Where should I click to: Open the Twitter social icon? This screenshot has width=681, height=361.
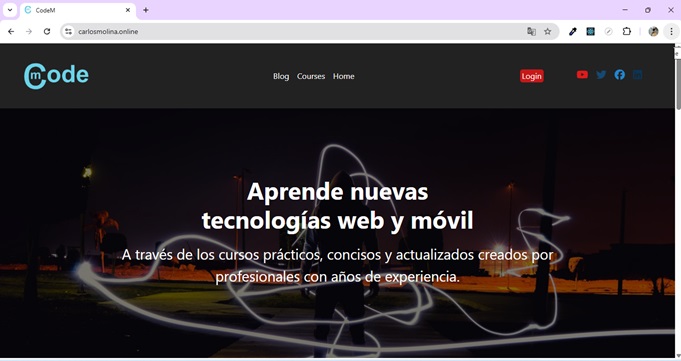[601, 75]
